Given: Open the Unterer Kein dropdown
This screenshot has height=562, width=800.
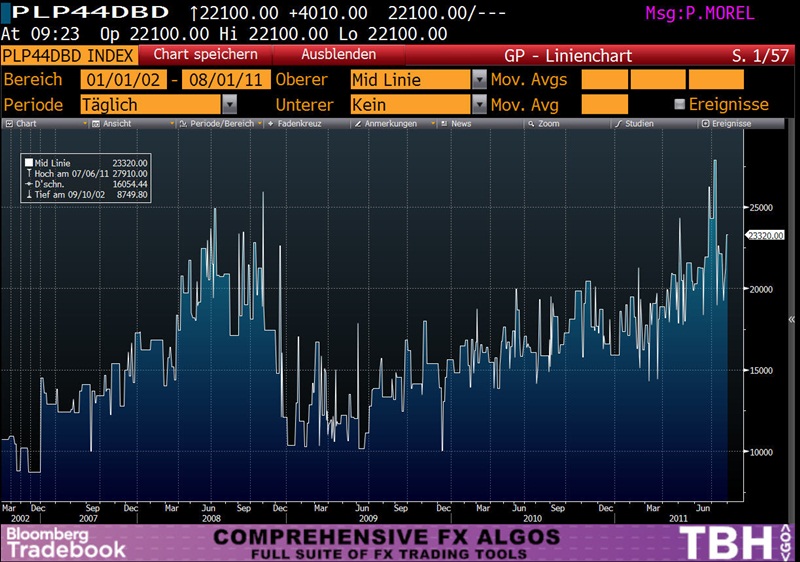Looking at the screenshot, I should click(x=479, y=104).
